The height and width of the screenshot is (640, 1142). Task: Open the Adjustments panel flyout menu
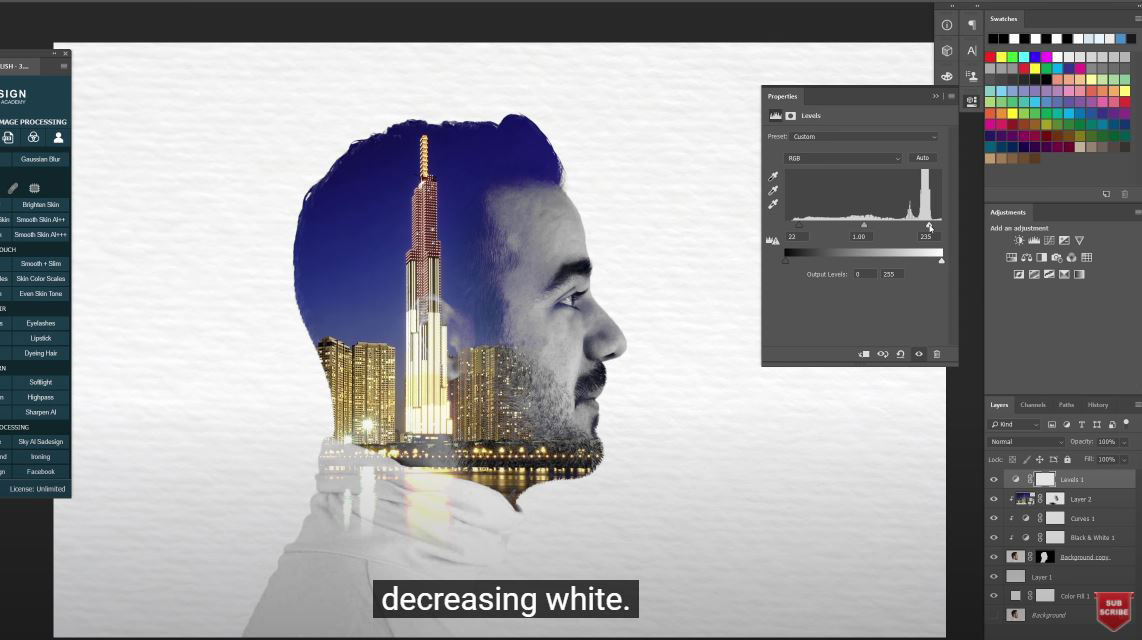(x=1138, y=212)
